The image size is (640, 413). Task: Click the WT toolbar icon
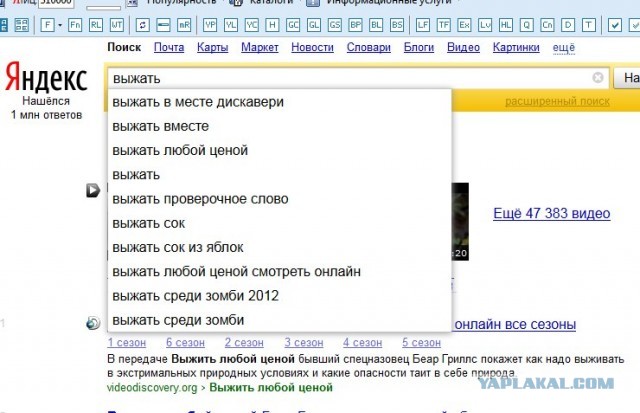coord(117,25)
